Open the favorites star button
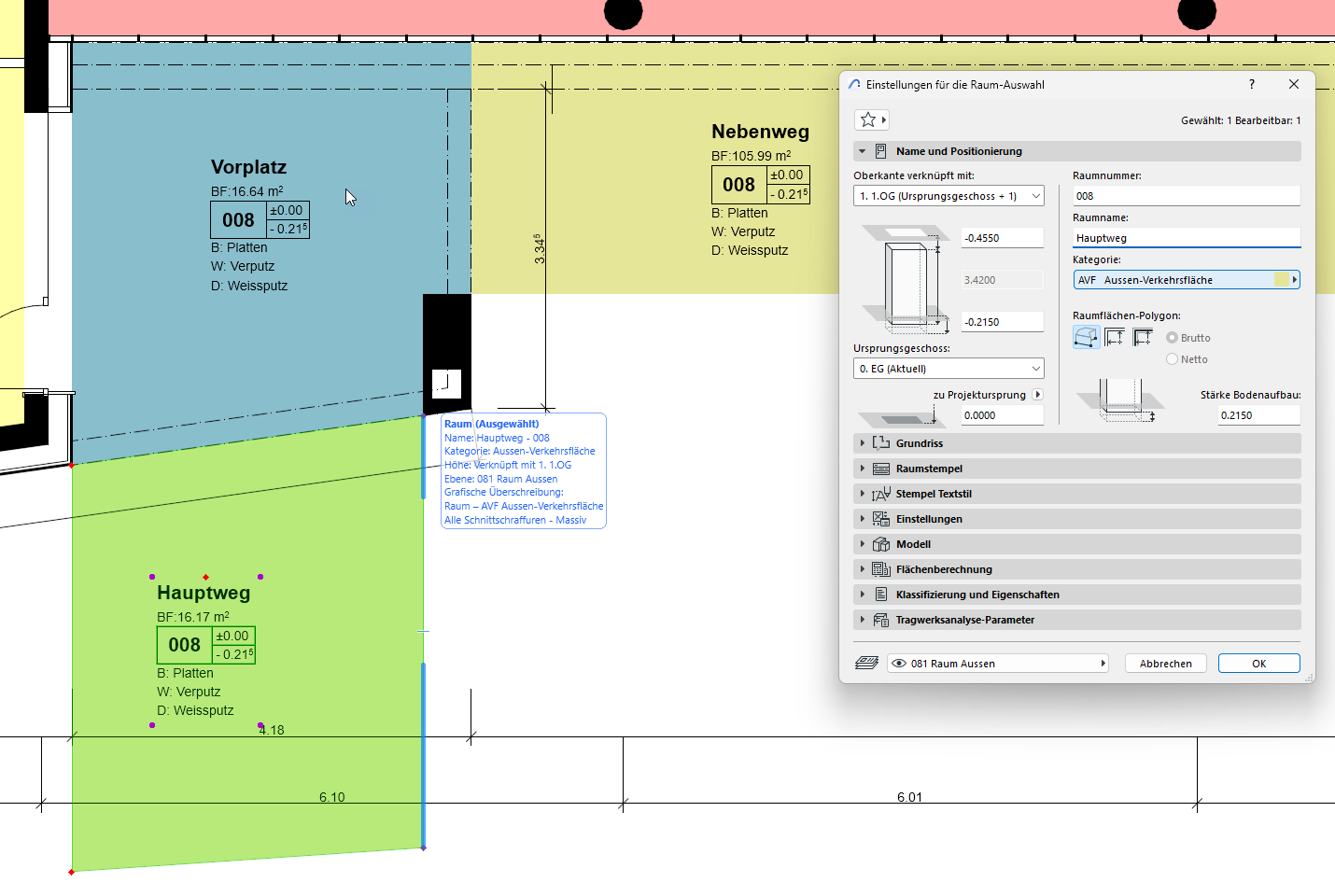Image resolution: width=1335 pixels, height=896 pixels. point(868,119)
